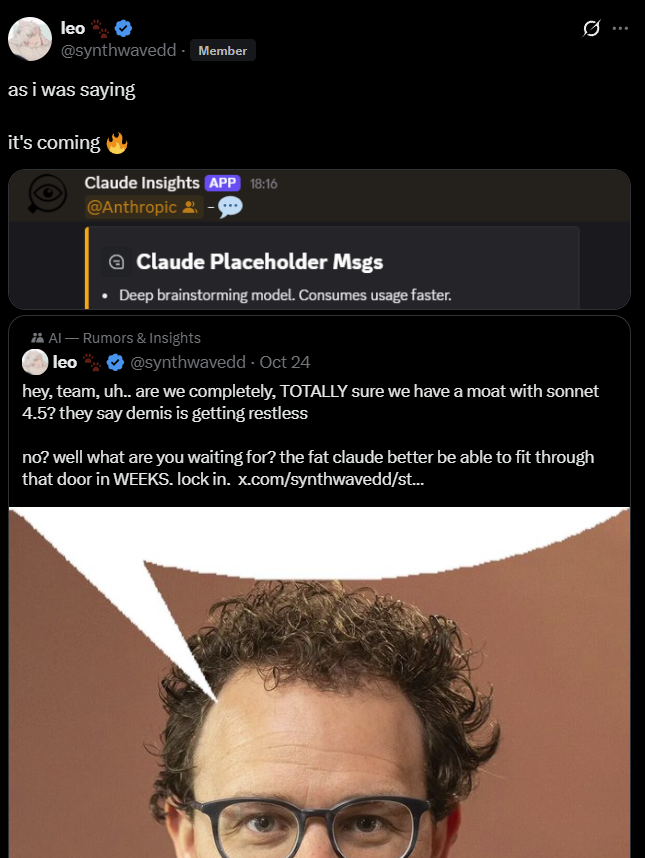Open the three-dots more options menu

(x=620, y=28)
